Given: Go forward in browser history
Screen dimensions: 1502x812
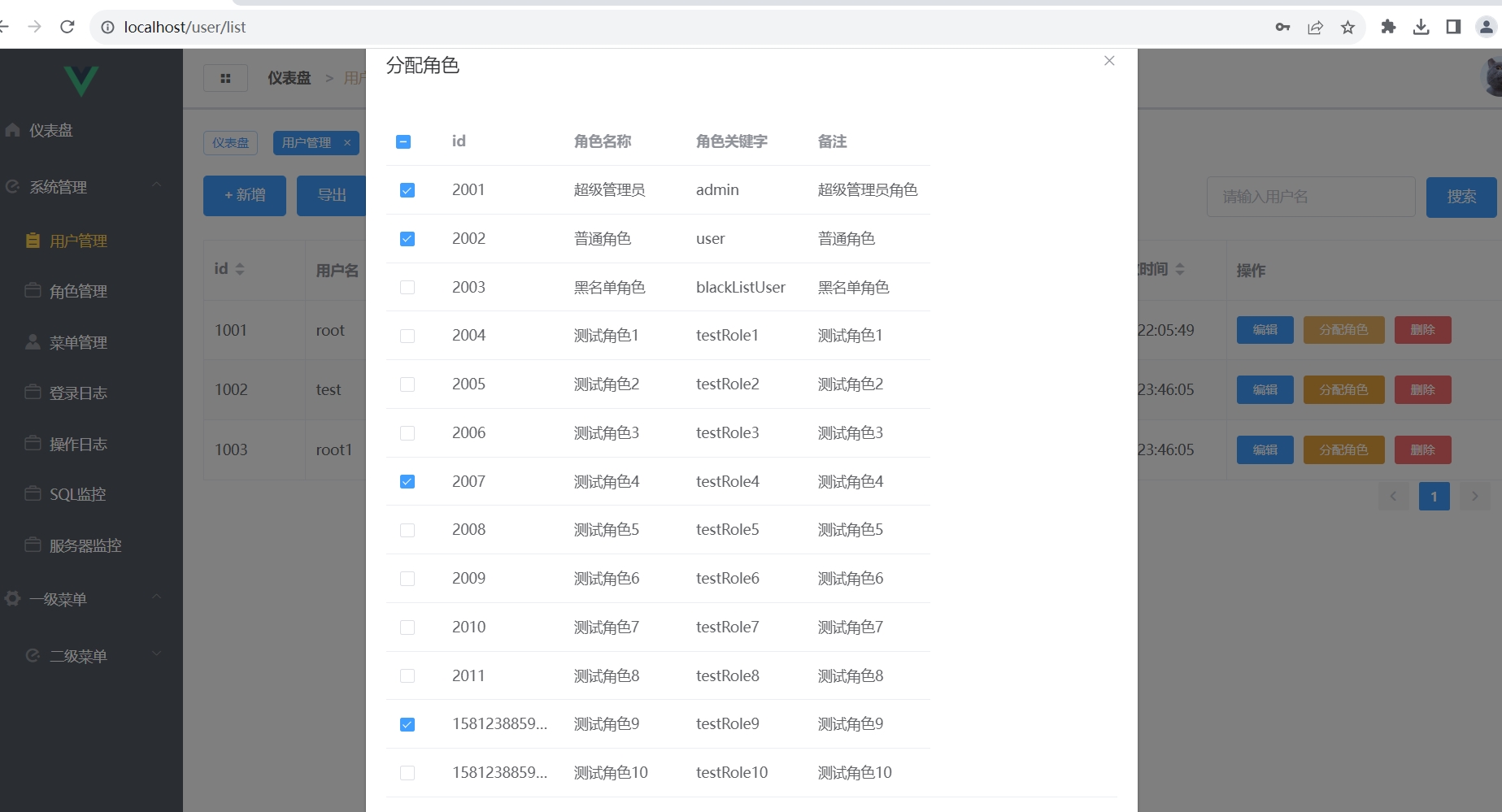Looking at the screenshot, I should pos(34,27).
